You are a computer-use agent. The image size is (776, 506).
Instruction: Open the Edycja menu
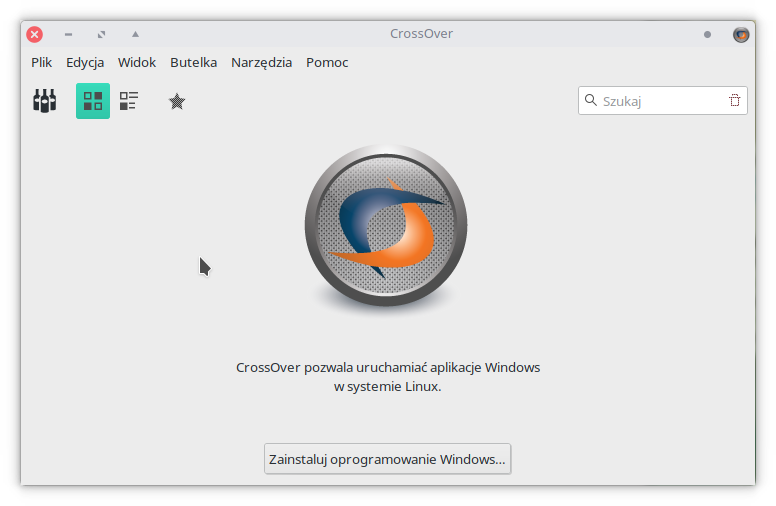[x=85, y=62]
